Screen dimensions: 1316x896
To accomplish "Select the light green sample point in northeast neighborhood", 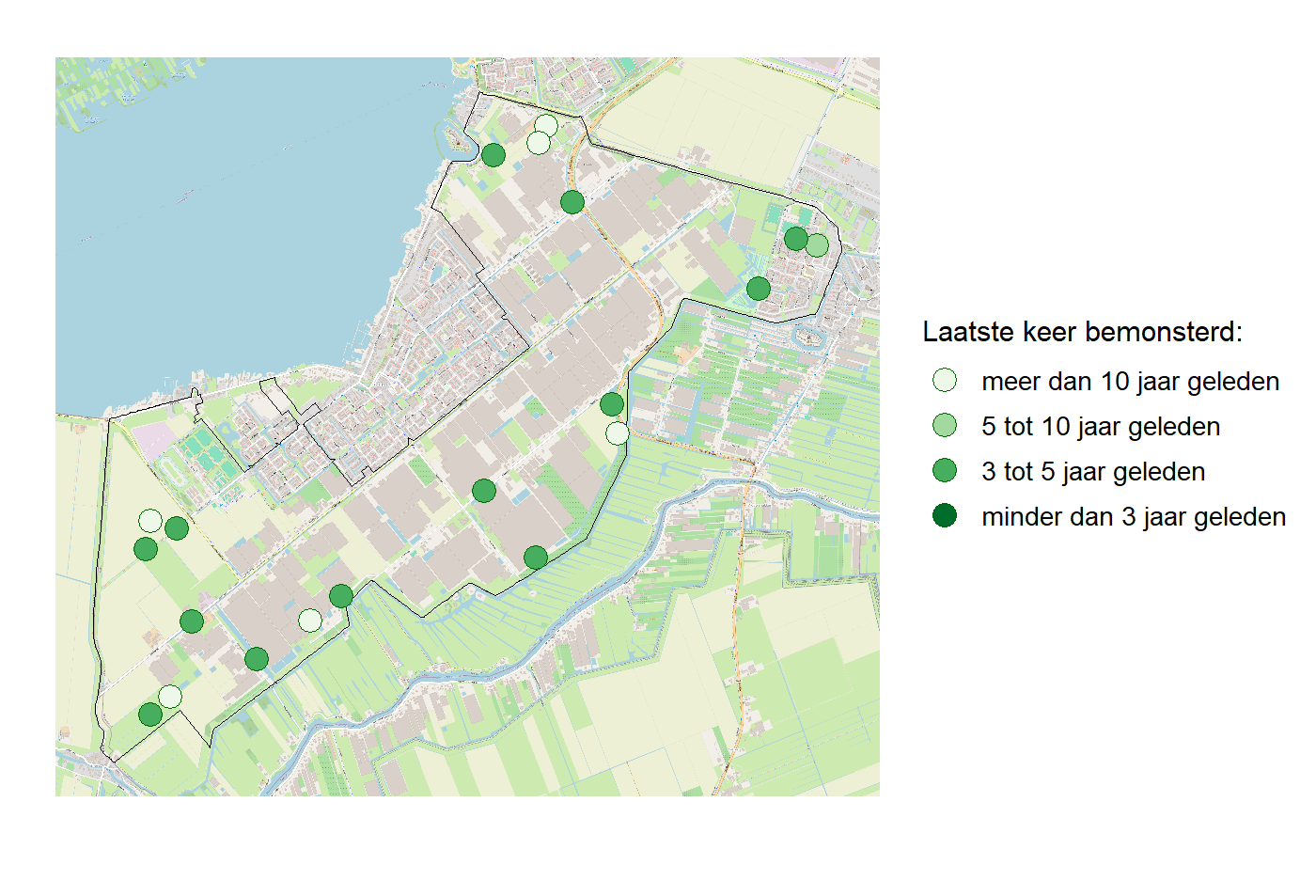I will pyautogui.click(x=817, y=245).
